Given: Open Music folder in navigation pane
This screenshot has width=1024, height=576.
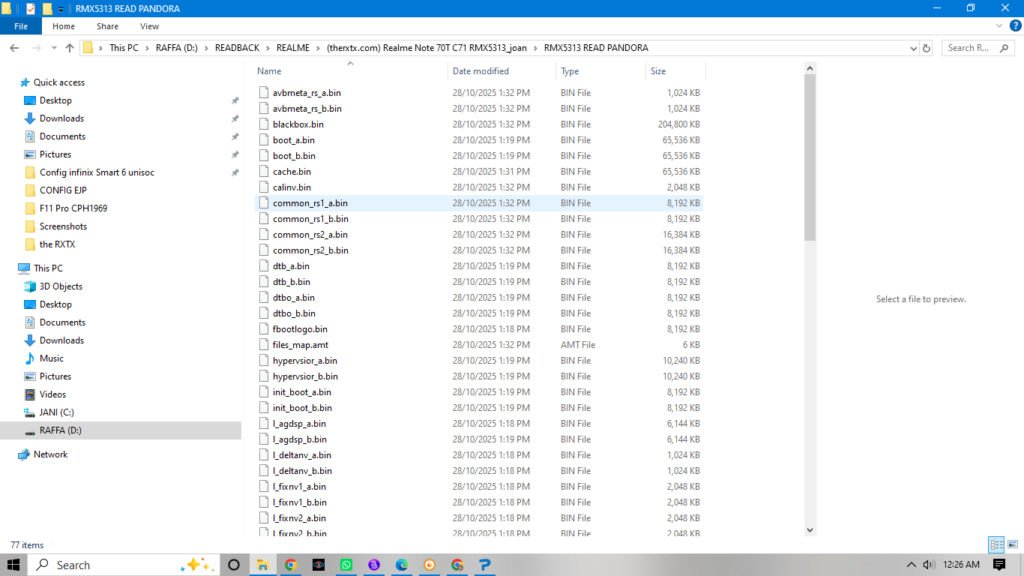Looking at the screenshot, I should [x=51, y=359].
